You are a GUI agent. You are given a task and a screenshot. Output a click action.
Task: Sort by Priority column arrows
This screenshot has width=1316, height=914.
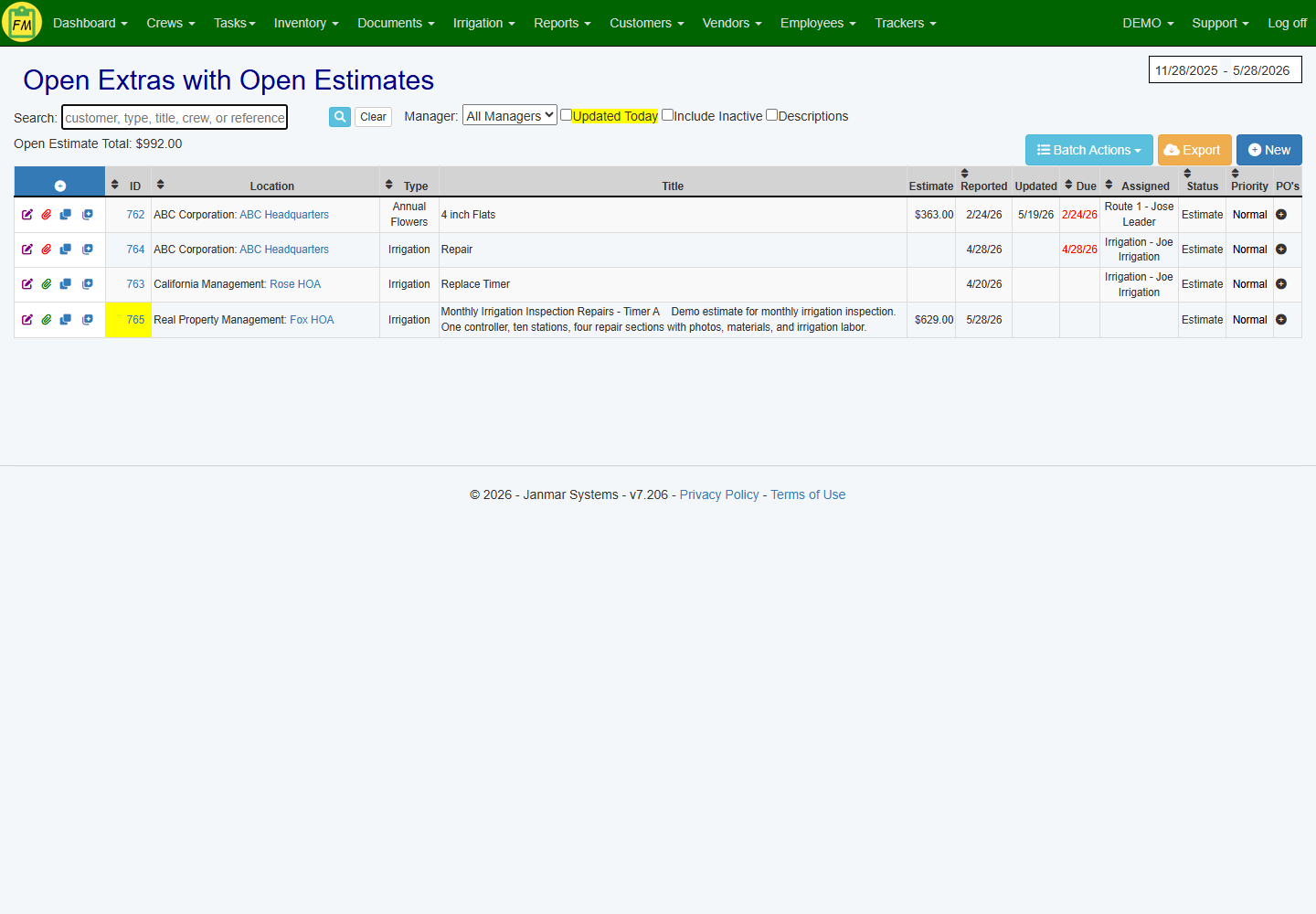click(x=1236, y=174)
